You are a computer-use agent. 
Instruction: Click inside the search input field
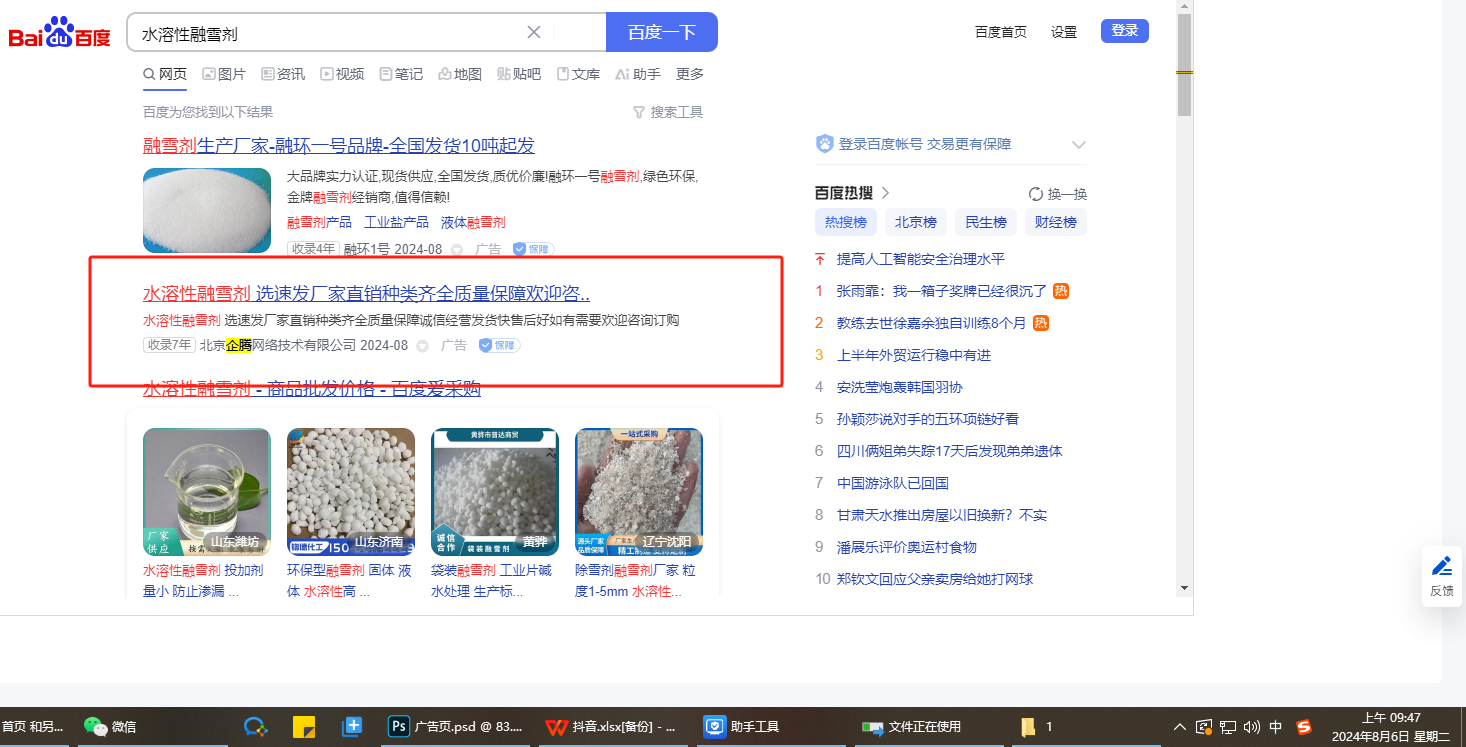pyautogui.click(x=330, y=32)
